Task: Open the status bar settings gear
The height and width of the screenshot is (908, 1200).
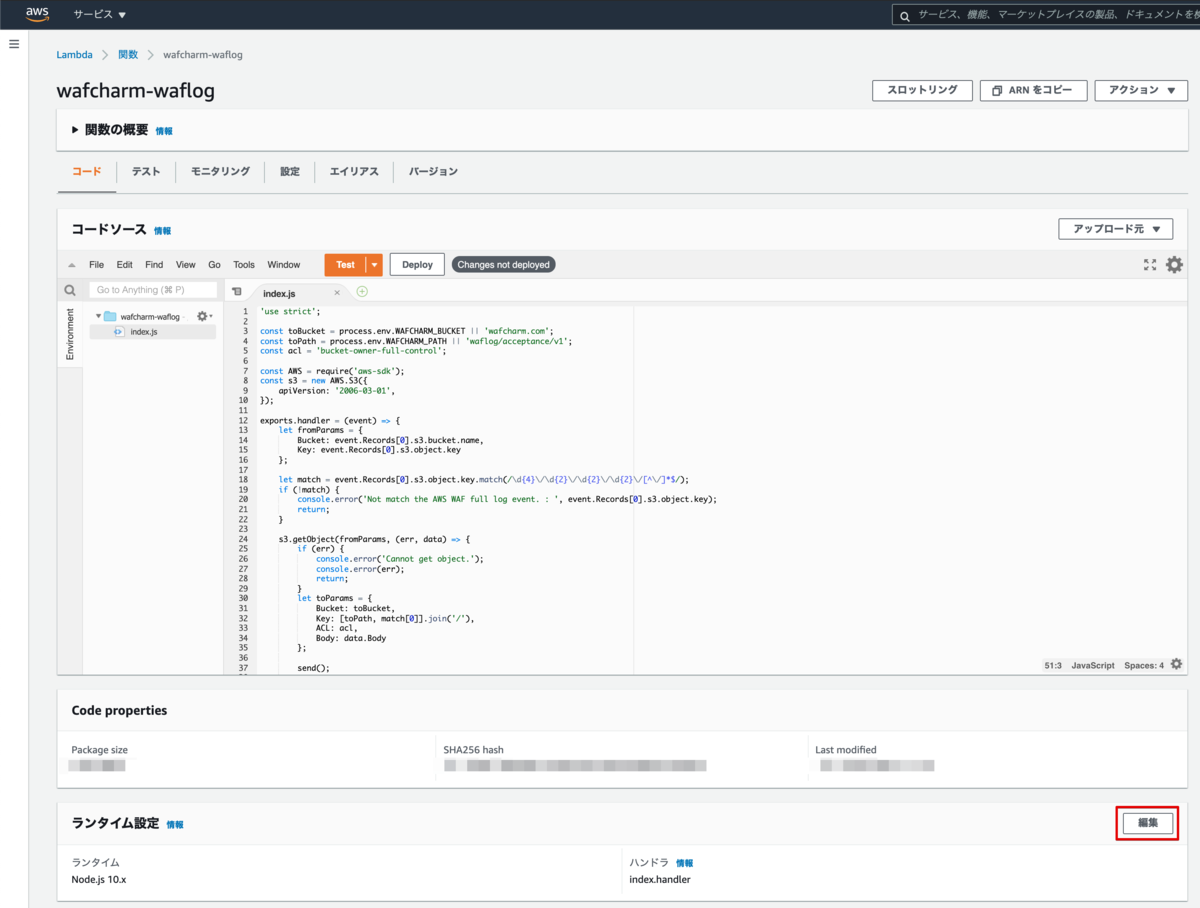Action: point(1176,664)
